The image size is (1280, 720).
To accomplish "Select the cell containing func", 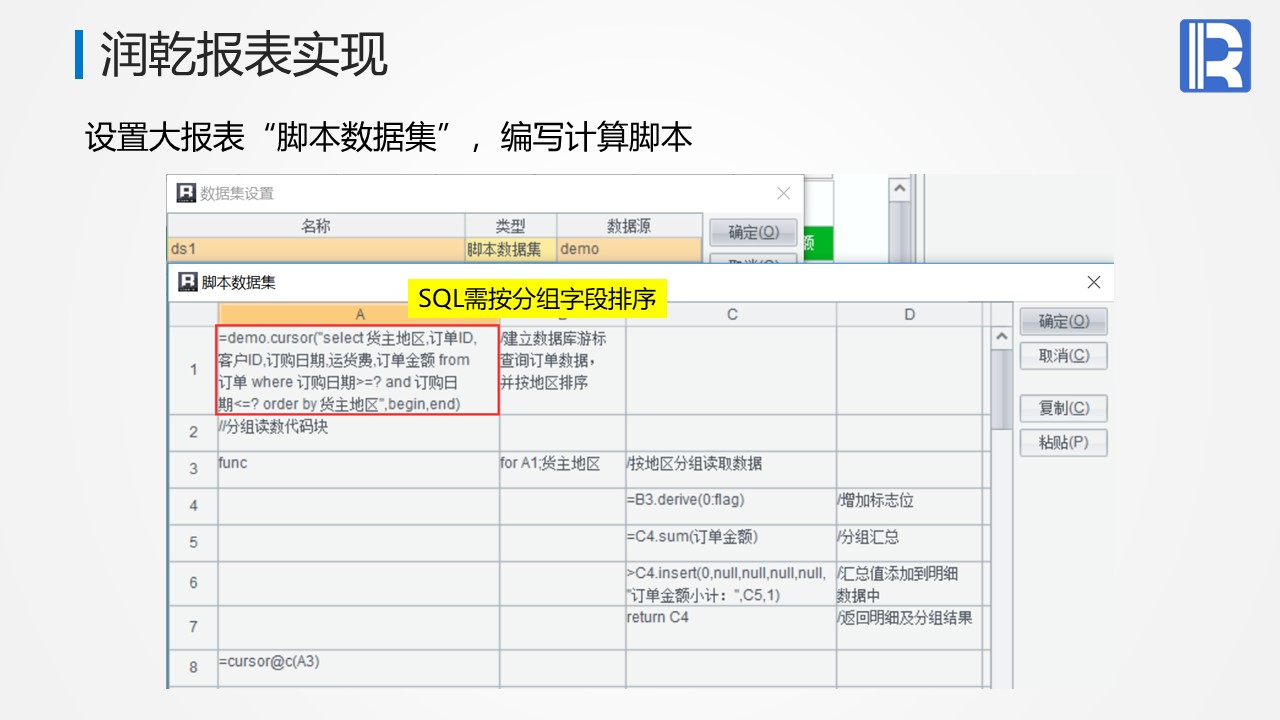I will click(x=359, y=470).
